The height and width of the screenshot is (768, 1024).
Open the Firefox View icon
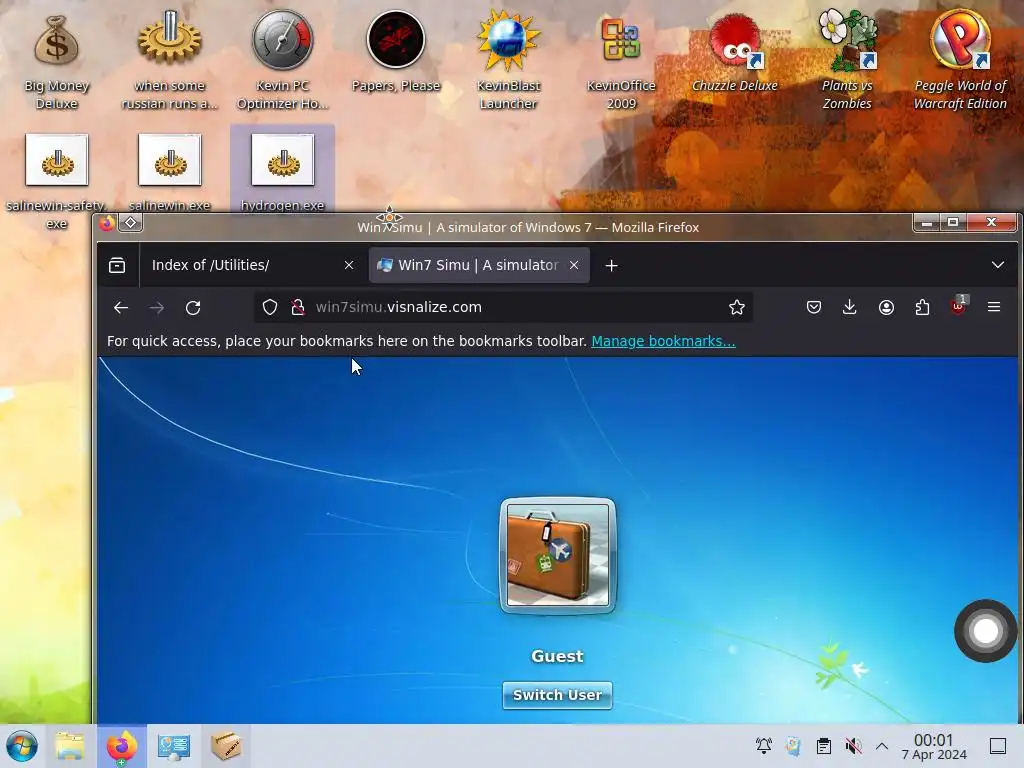coord(117,265)
